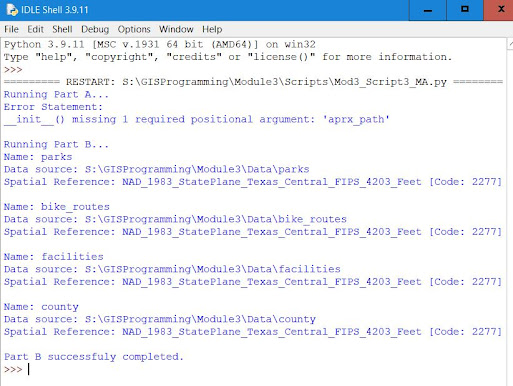This screenshot has width=513, height=386.
Task: Click 'Part B successfuly completed.' line
Action: [94, 357]
